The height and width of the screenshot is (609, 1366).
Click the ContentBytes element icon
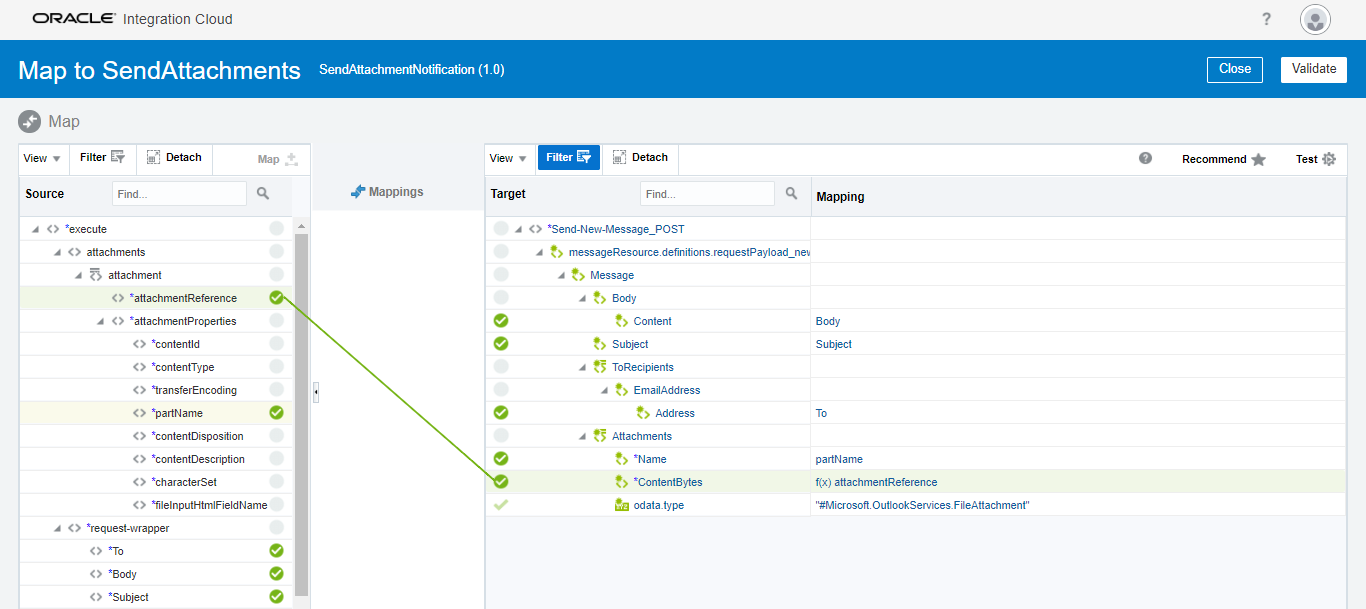click(621, 482)
